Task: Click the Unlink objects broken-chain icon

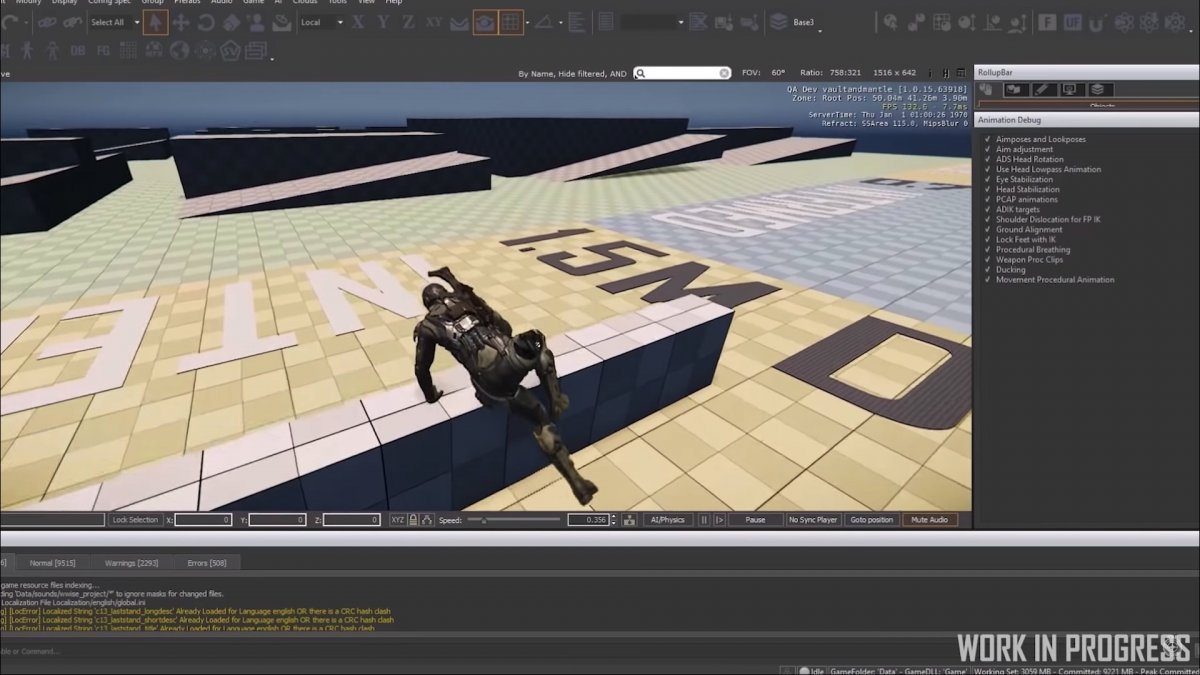Action: click(72, 22)
